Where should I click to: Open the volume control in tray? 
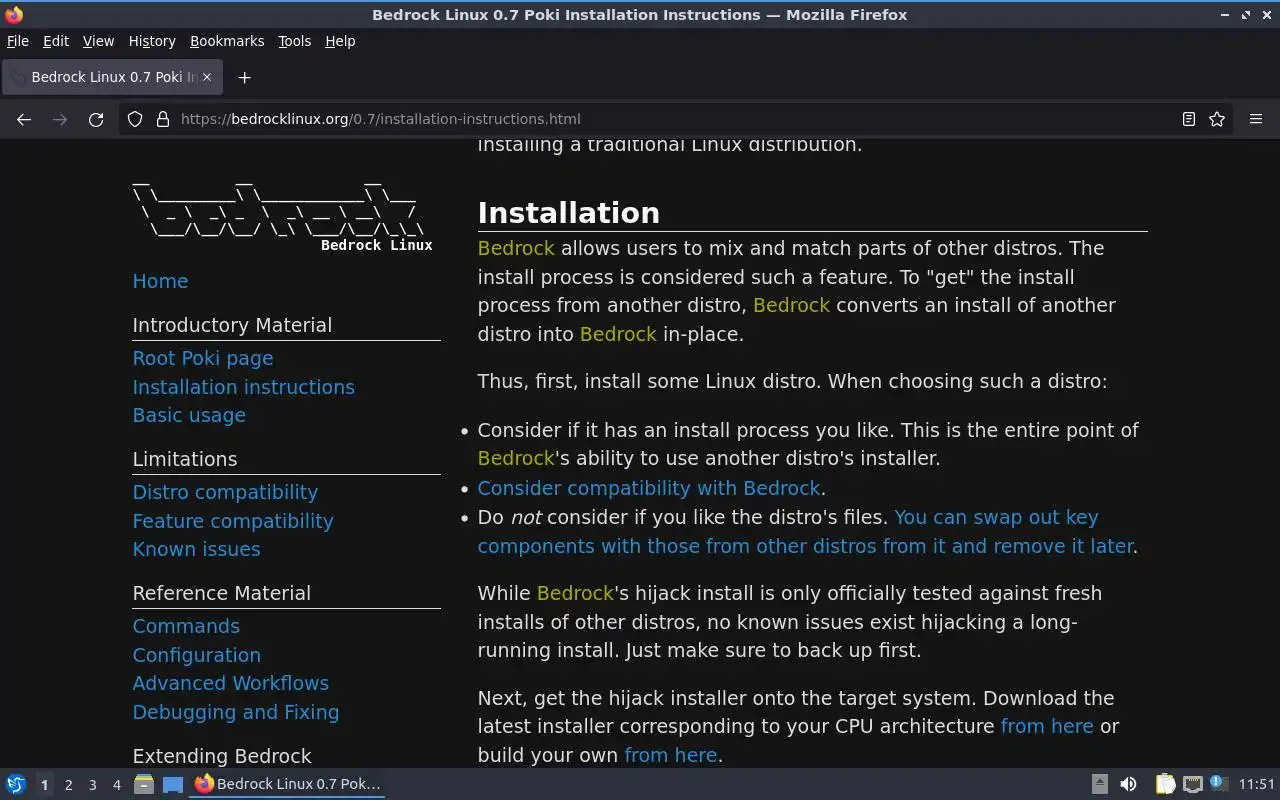[x=1128, y=784]
